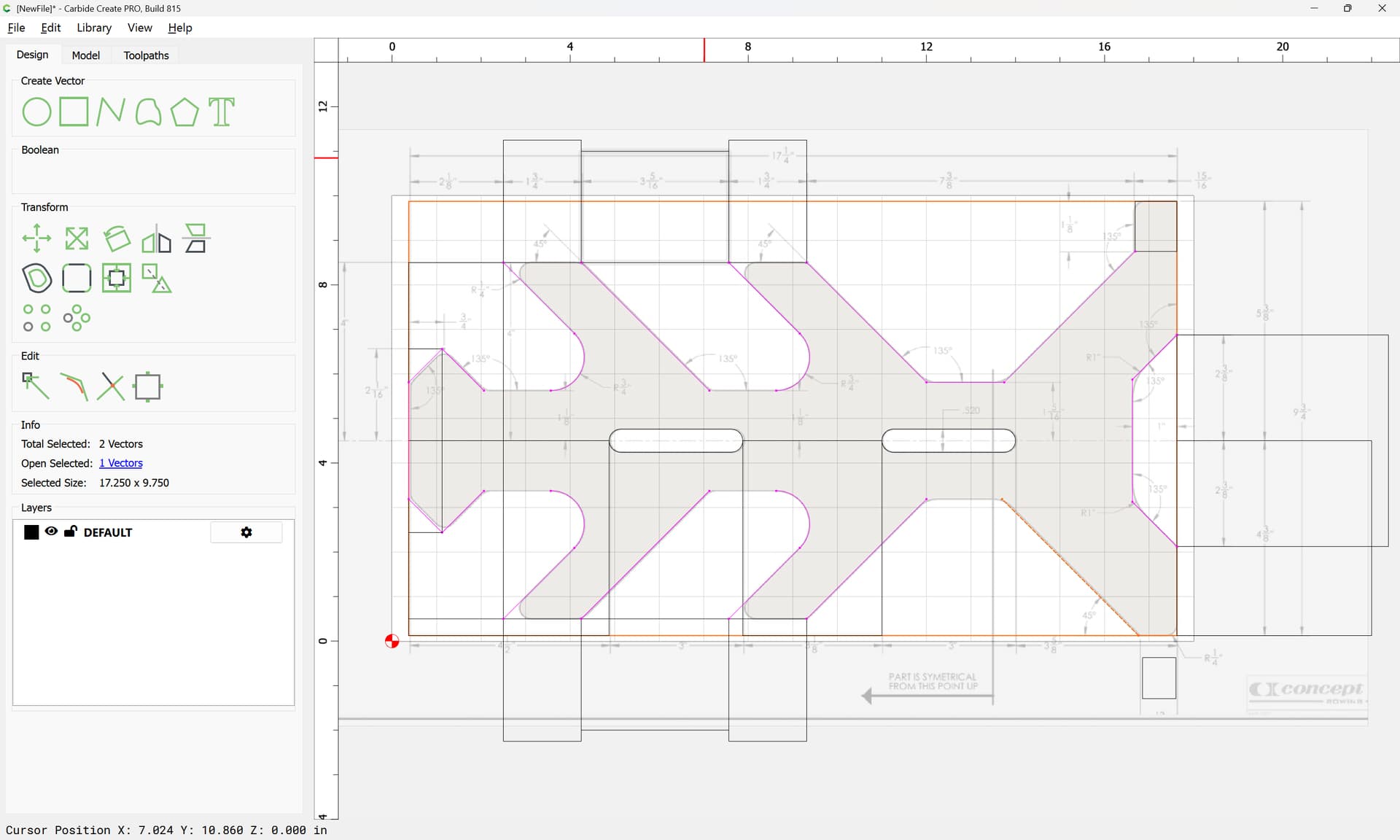Restore down the Carbide Create window
This screenshot has height=840, width=1400.
(1347, 8)
